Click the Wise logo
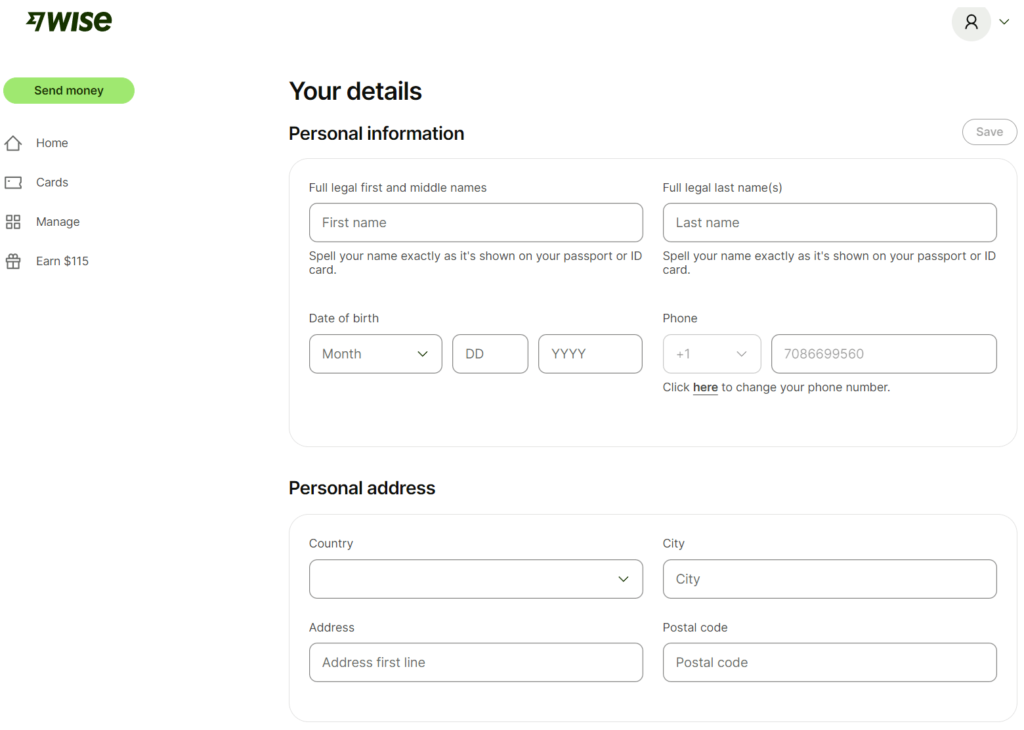The width and height of the screenshot is (1024, 730). 67,20
